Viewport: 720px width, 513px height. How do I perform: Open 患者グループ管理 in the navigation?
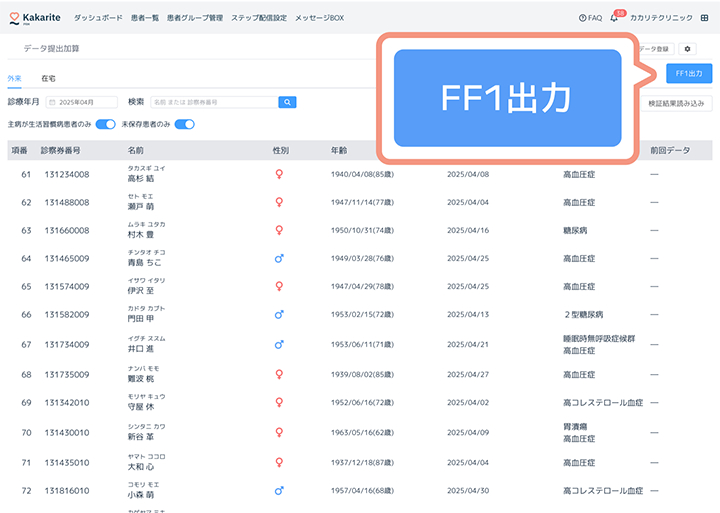coord(195,18)
